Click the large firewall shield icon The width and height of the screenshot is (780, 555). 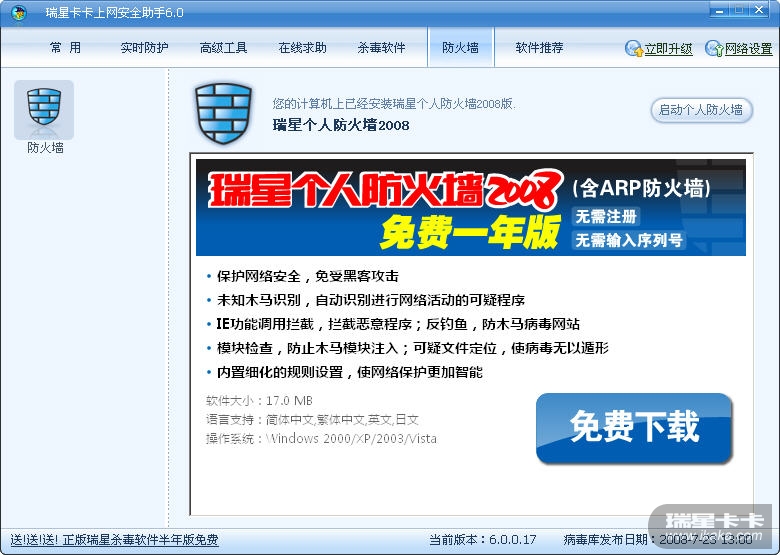223,114
